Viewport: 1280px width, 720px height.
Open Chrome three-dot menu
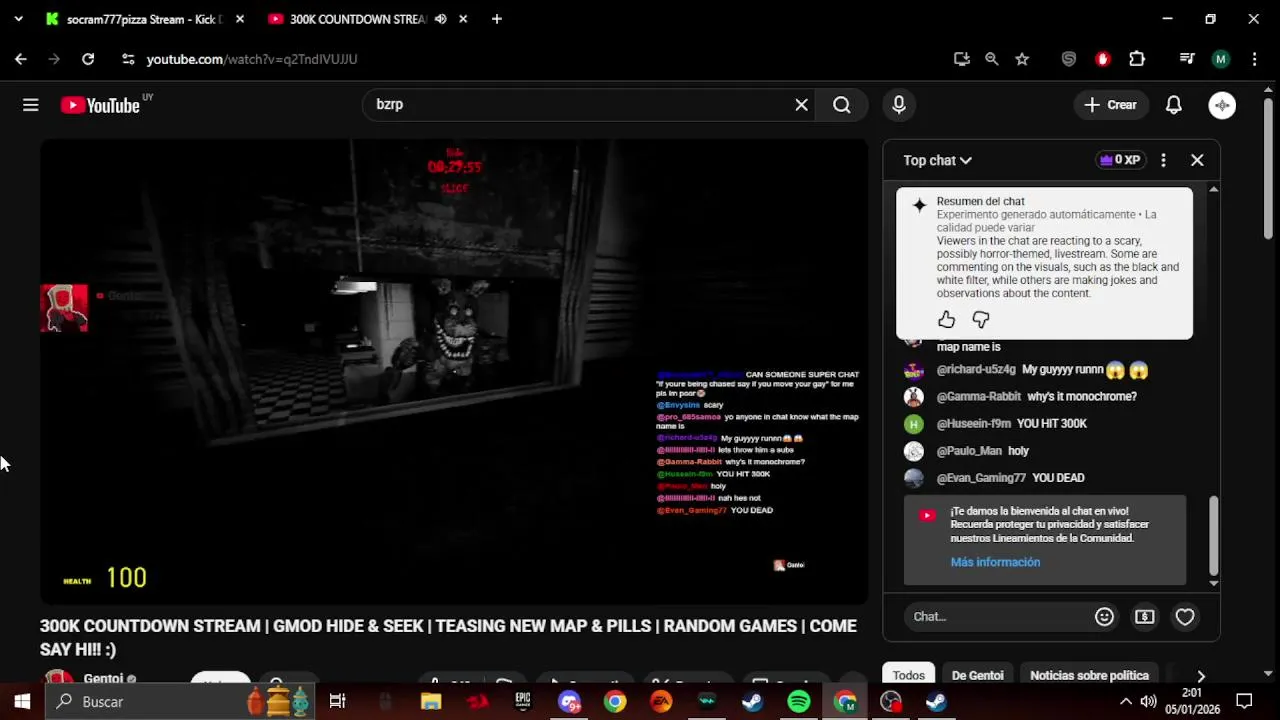click(1254, 59)
